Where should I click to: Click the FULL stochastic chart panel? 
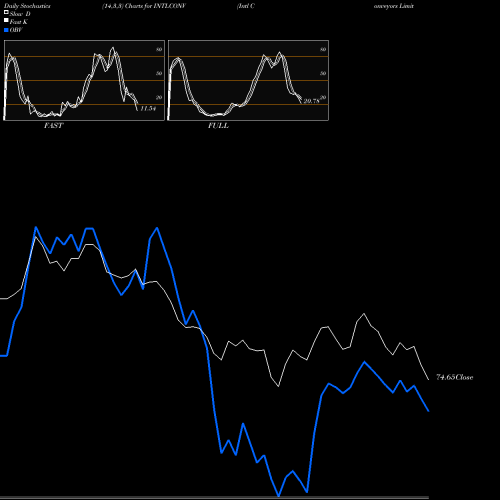[248, 80]
